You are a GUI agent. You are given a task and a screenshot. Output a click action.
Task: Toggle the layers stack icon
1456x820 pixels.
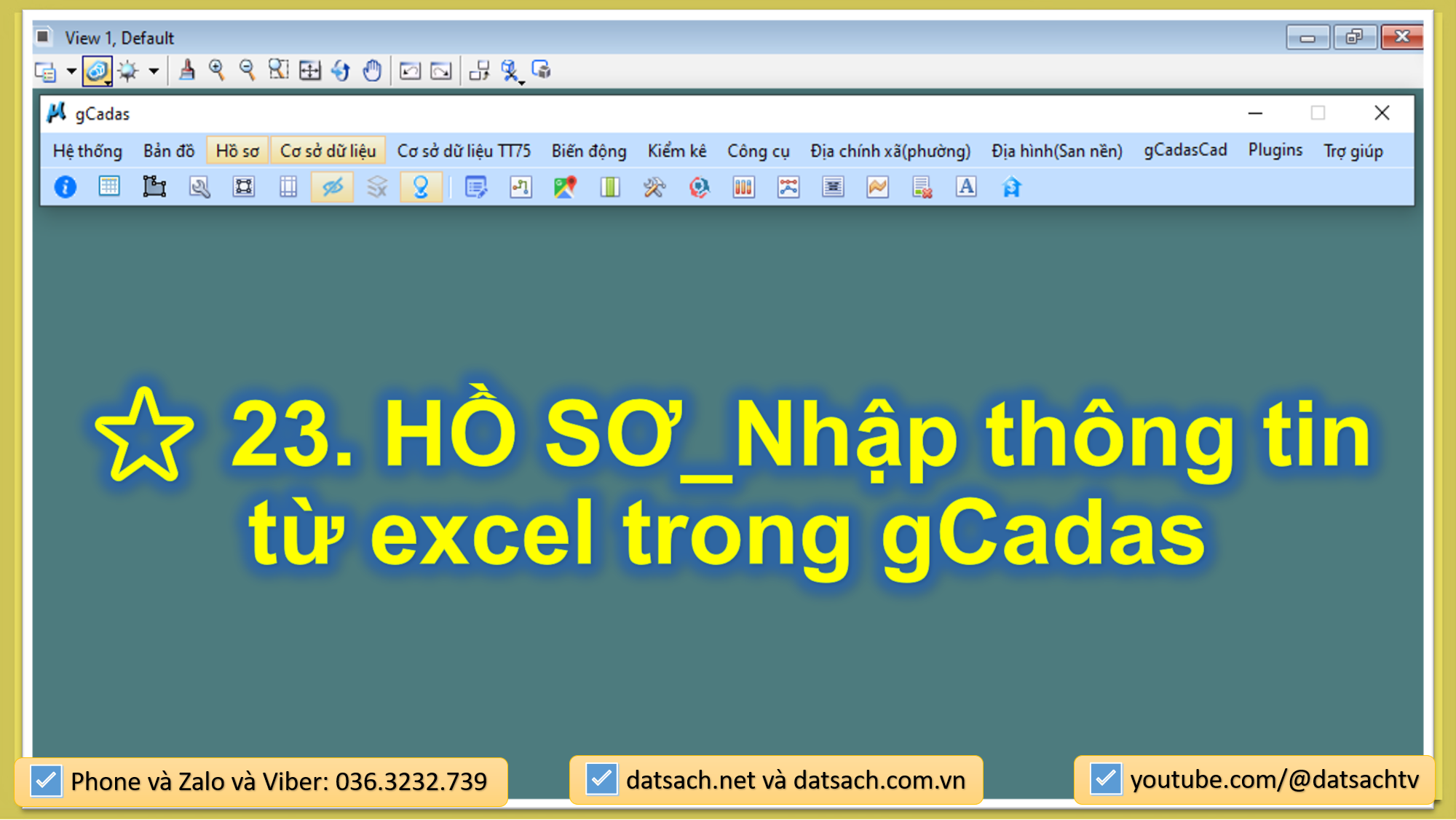tap(376, 187)
